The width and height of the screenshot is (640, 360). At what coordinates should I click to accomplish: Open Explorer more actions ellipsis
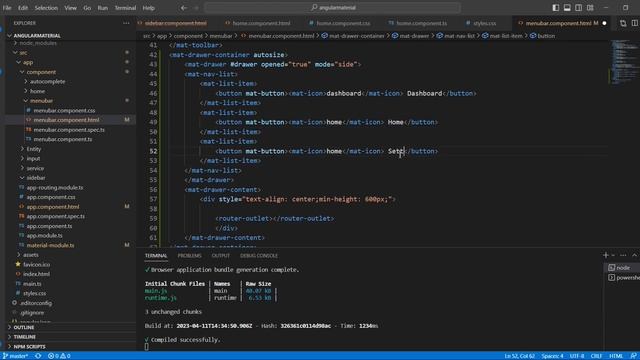(126, 23)
